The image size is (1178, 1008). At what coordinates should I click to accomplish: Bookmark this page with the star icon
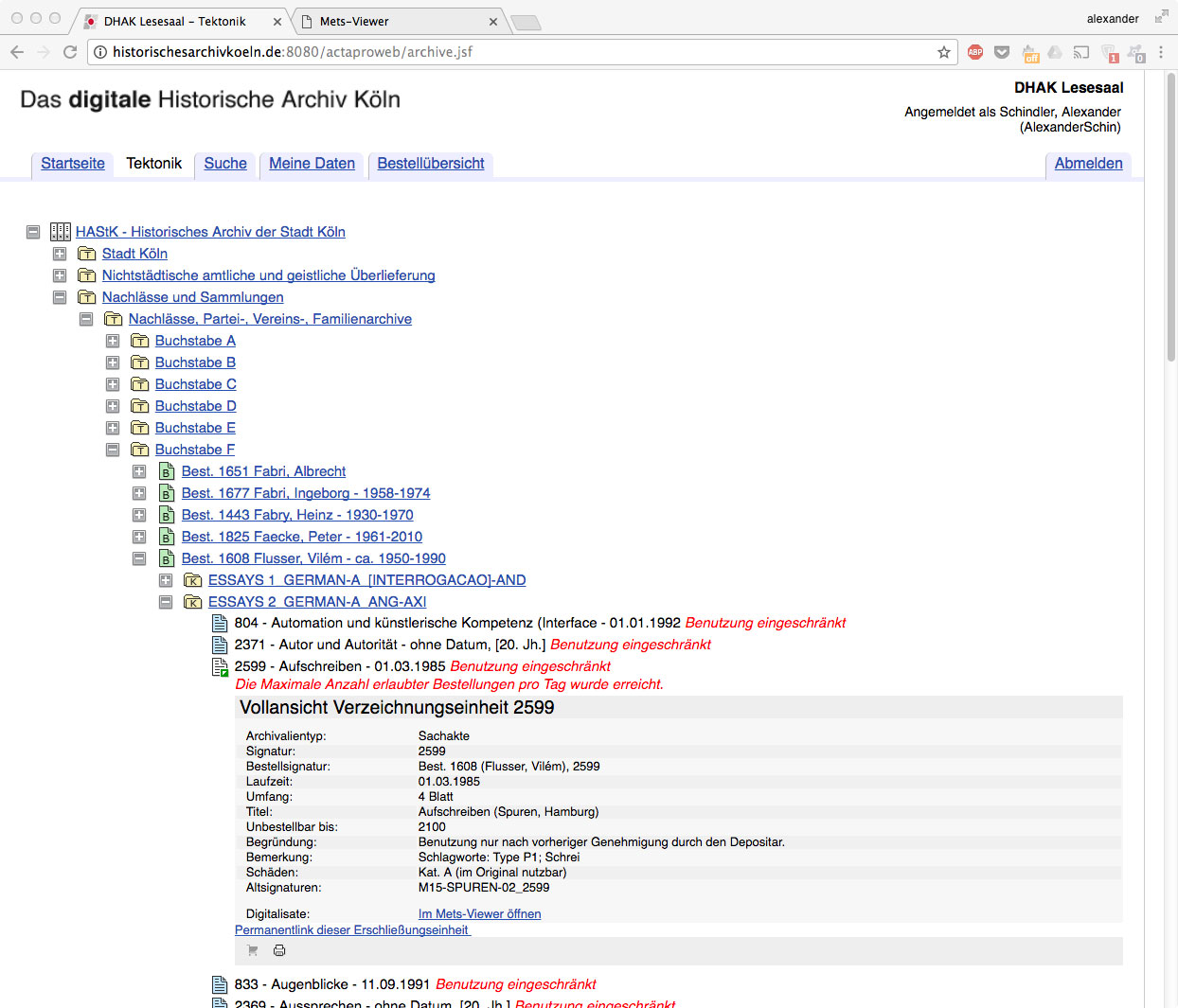coord(944,52)
